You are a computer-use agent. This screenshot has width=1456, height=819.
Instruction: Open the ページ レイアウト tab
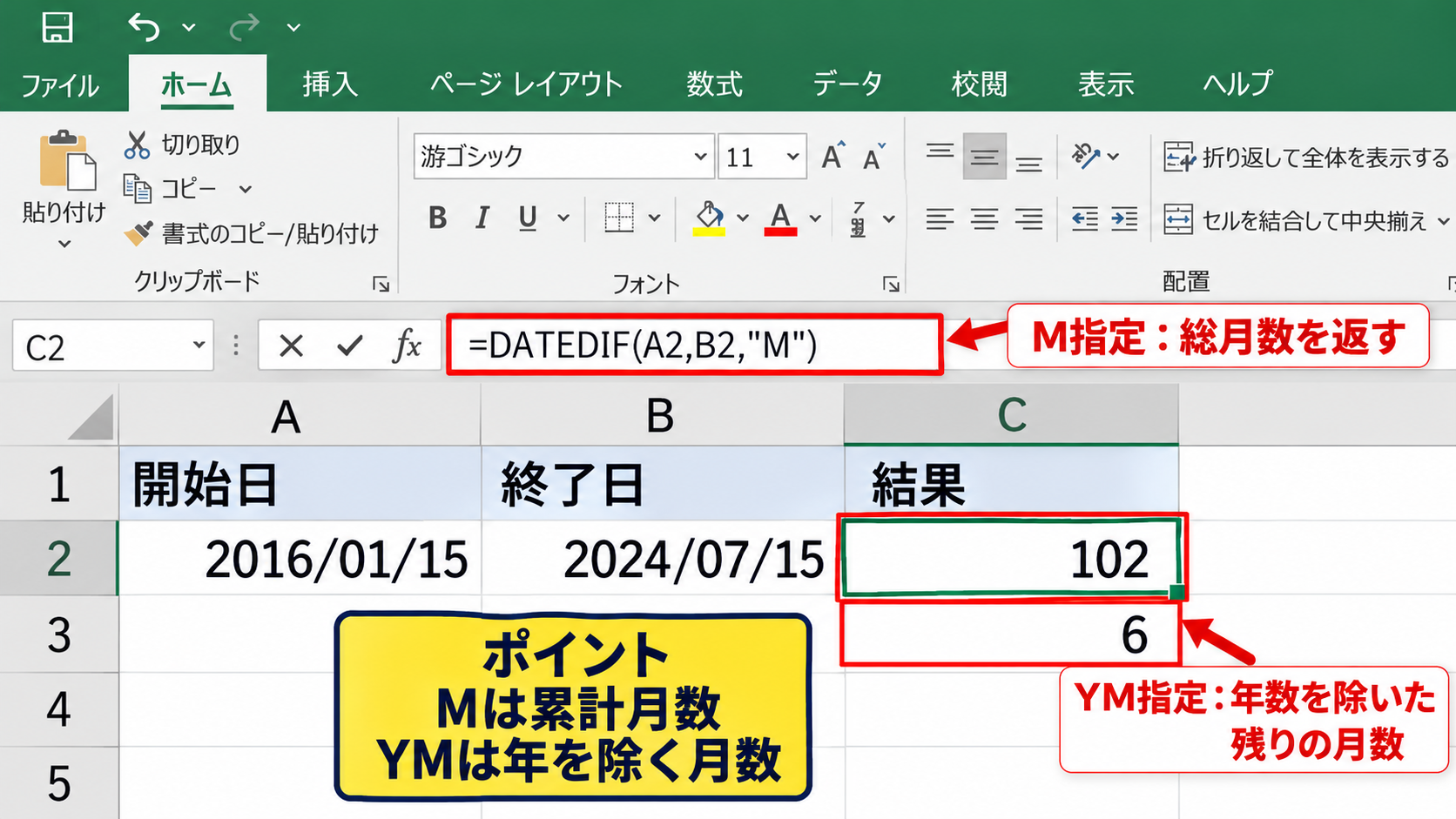526,84
